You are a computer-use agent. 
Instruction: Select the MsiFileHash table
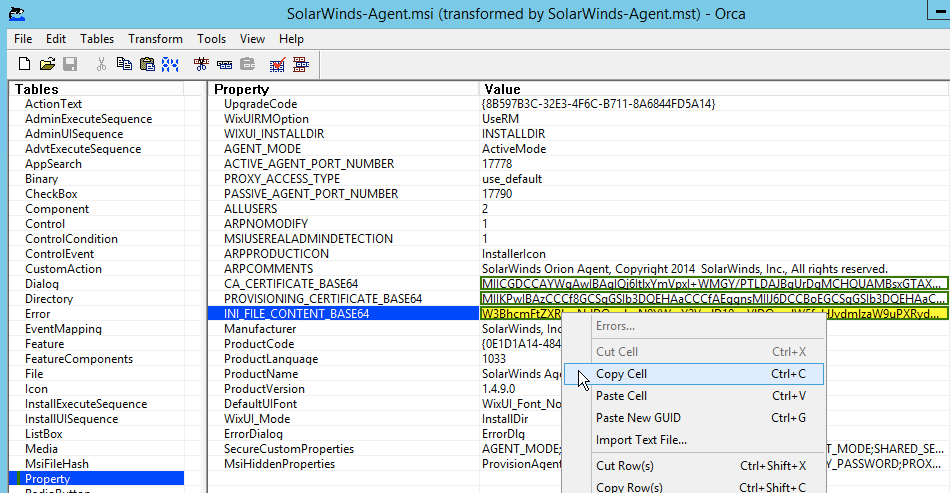(x=57, y=464)
